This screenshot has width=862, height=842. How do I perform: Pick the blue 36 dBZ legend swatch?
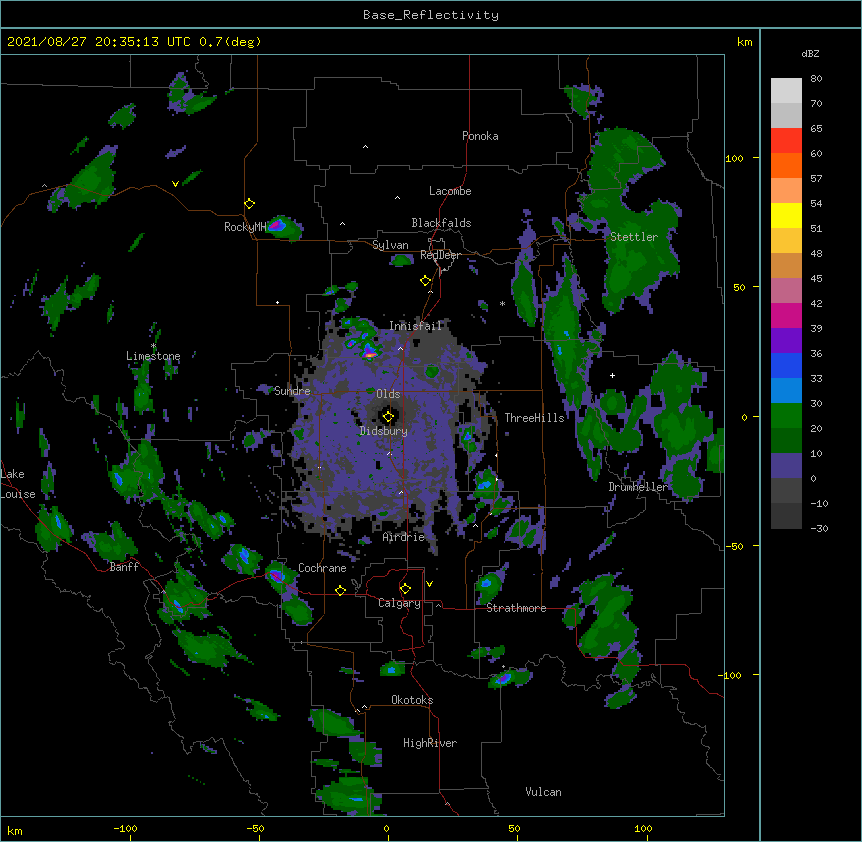[786, 365]
